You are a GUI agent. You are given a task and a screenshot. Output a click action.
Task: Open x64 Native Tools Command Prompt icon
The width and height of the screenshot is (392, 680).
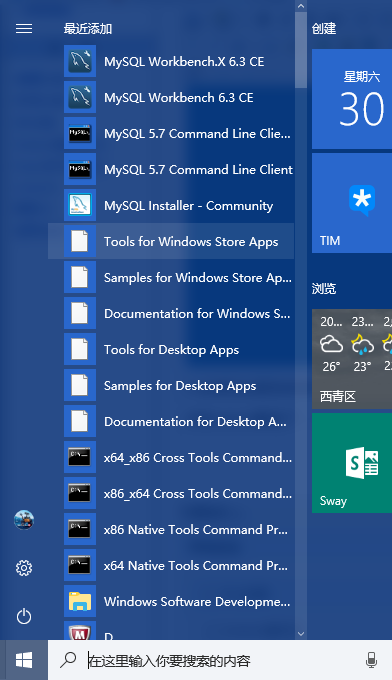[80, 565]
